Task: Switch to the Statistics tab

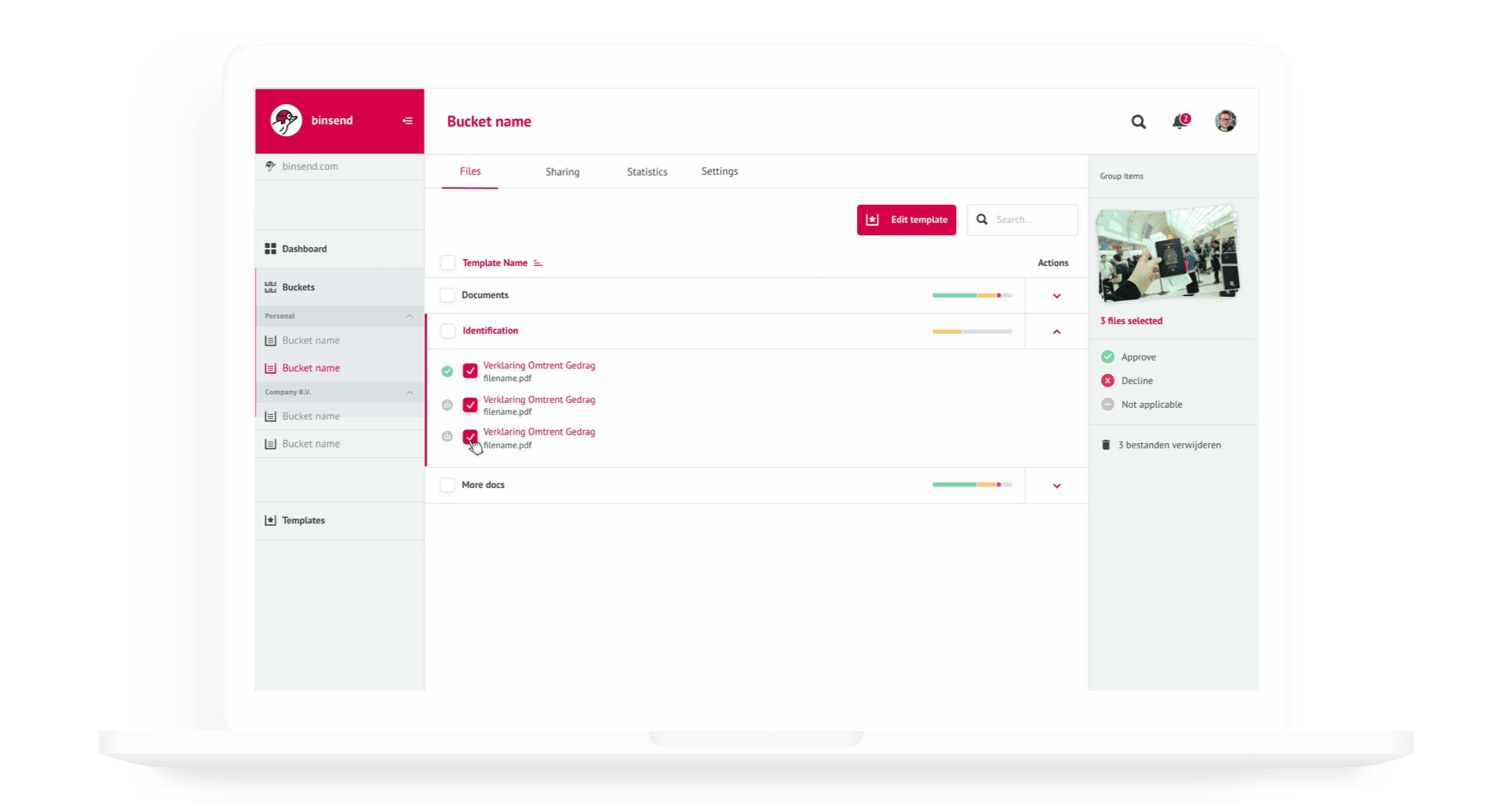Action: pyautogui.click(x=647, y=171)
